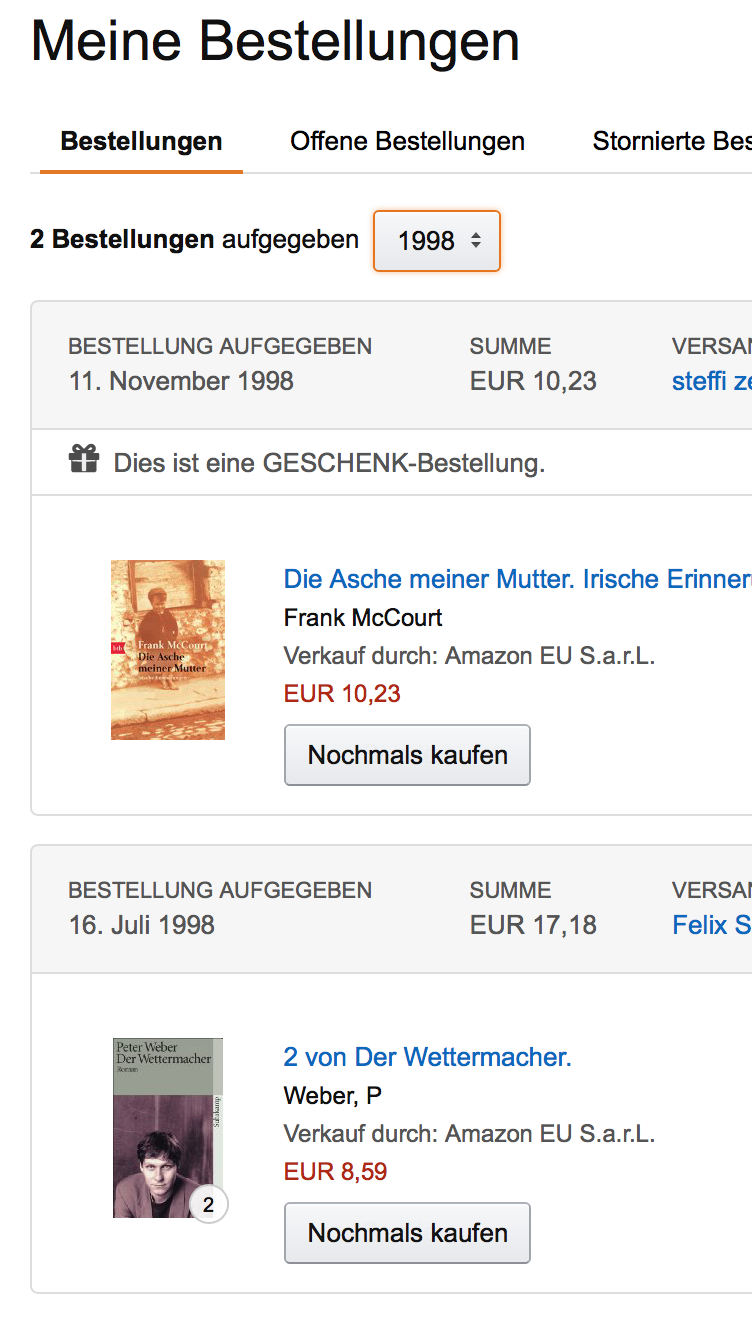Screen dimensions: 752x1318
Task: Click the order date 16. Juli 1998
Action: click(141, 925)
